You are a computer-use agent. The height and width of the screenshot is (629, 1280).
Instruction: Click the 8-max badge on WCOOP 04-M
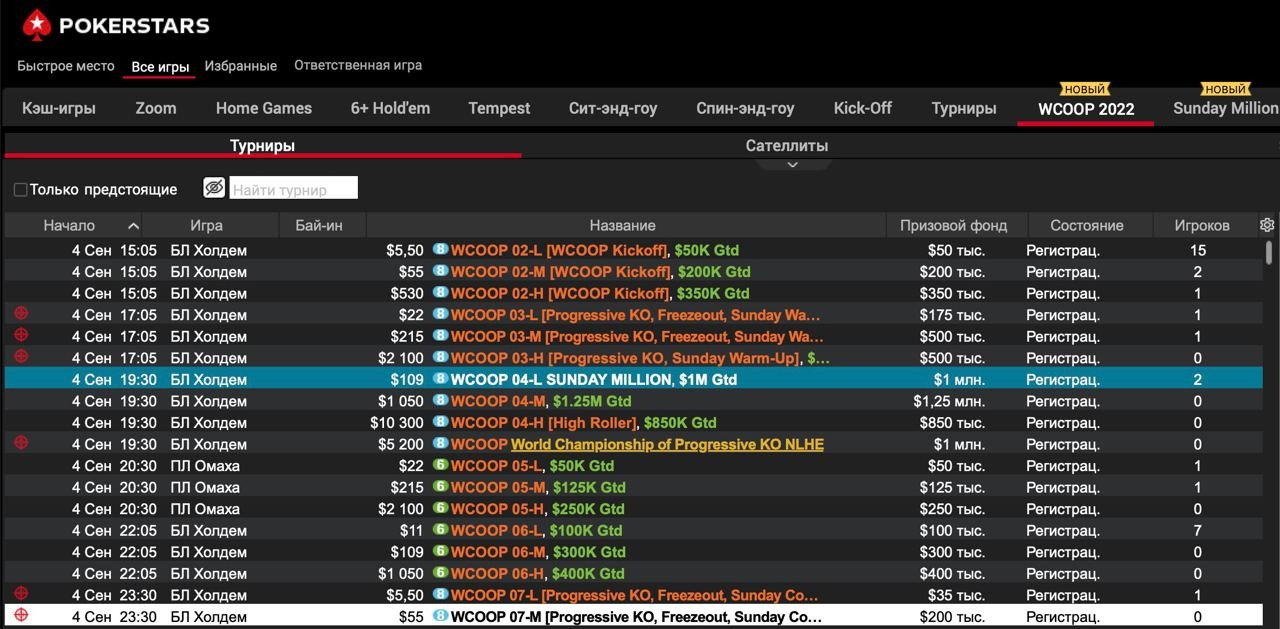coord(440,401)
